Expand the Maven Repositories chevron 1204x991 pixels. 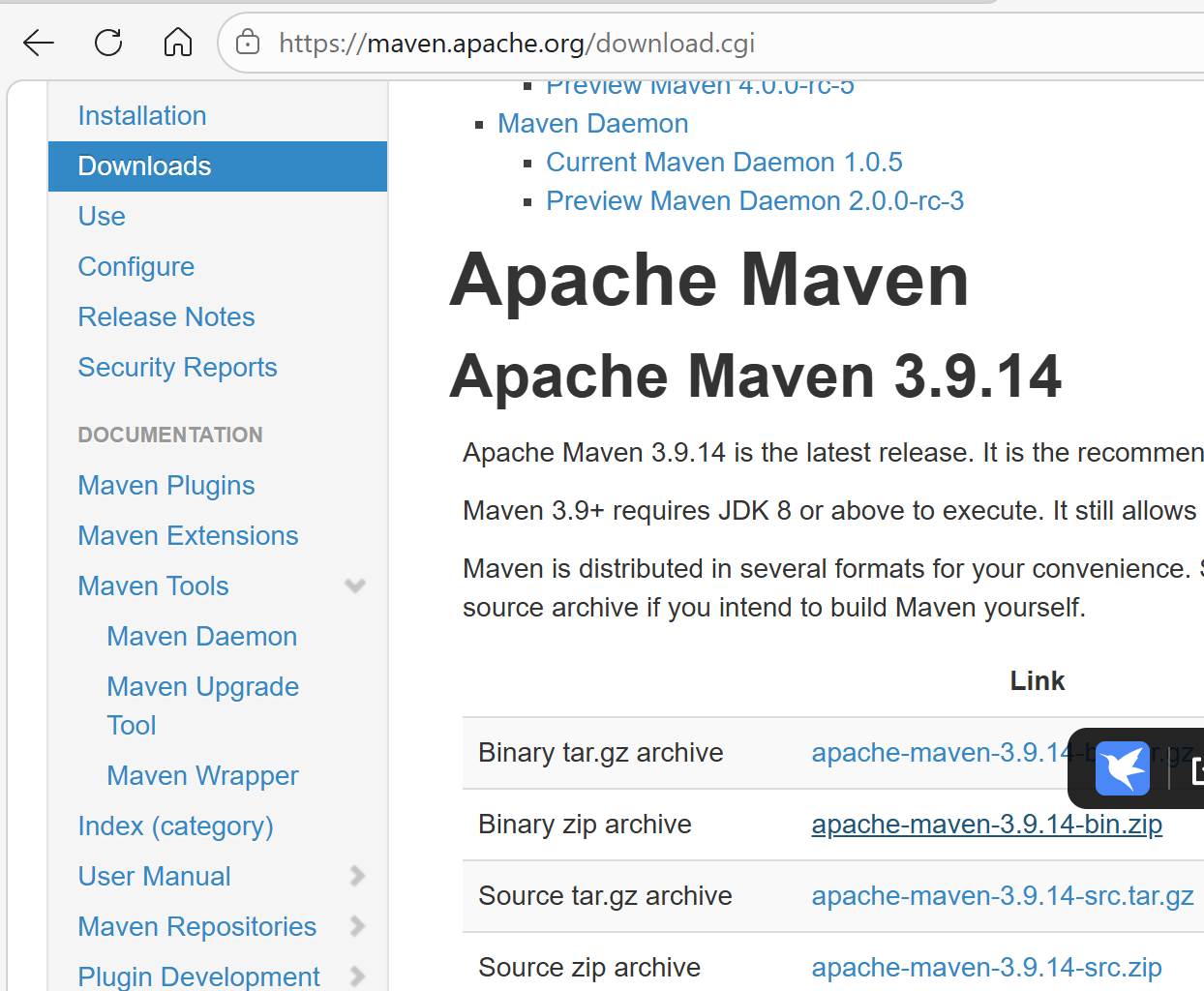(357, 926)
